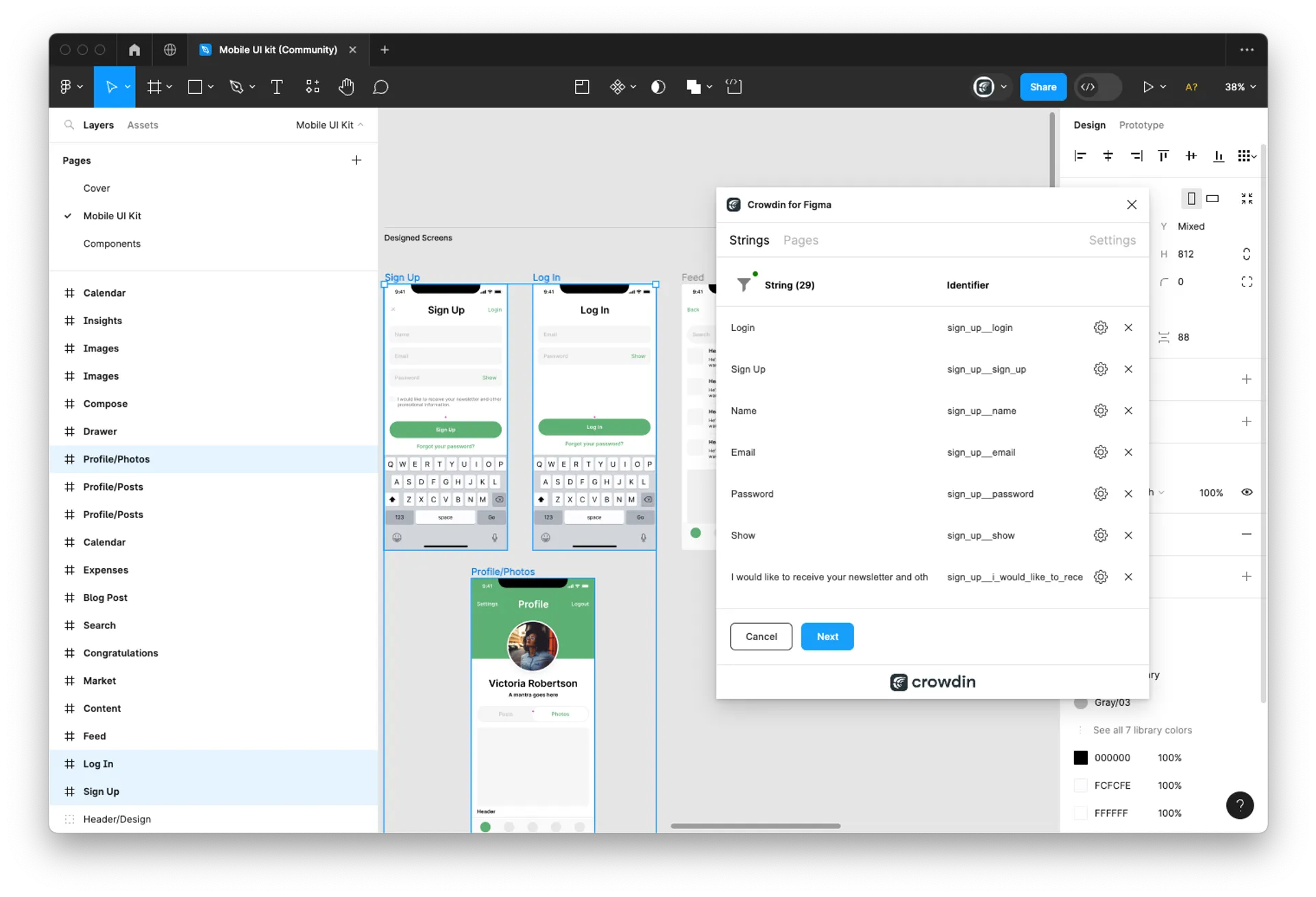The image size is (1316, 897).
Task: Open Pages tab in Crowdin plugin
Action: coord(801,240)
